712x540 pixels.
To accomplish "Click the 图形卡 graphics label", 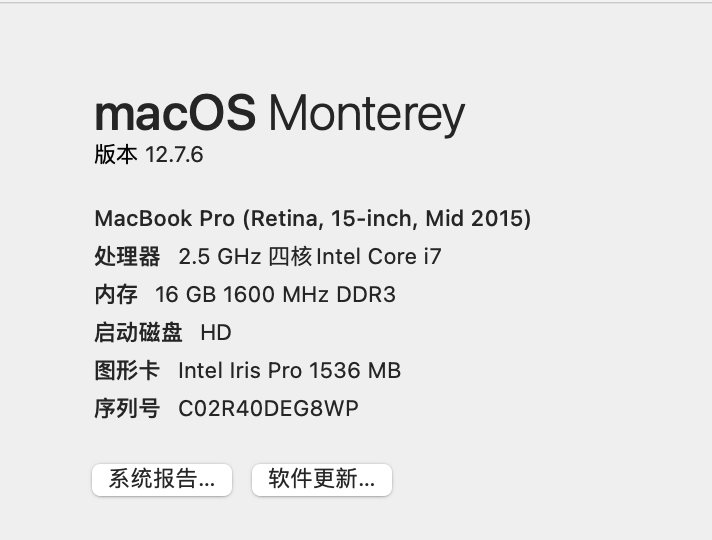I will click(127, 371).
